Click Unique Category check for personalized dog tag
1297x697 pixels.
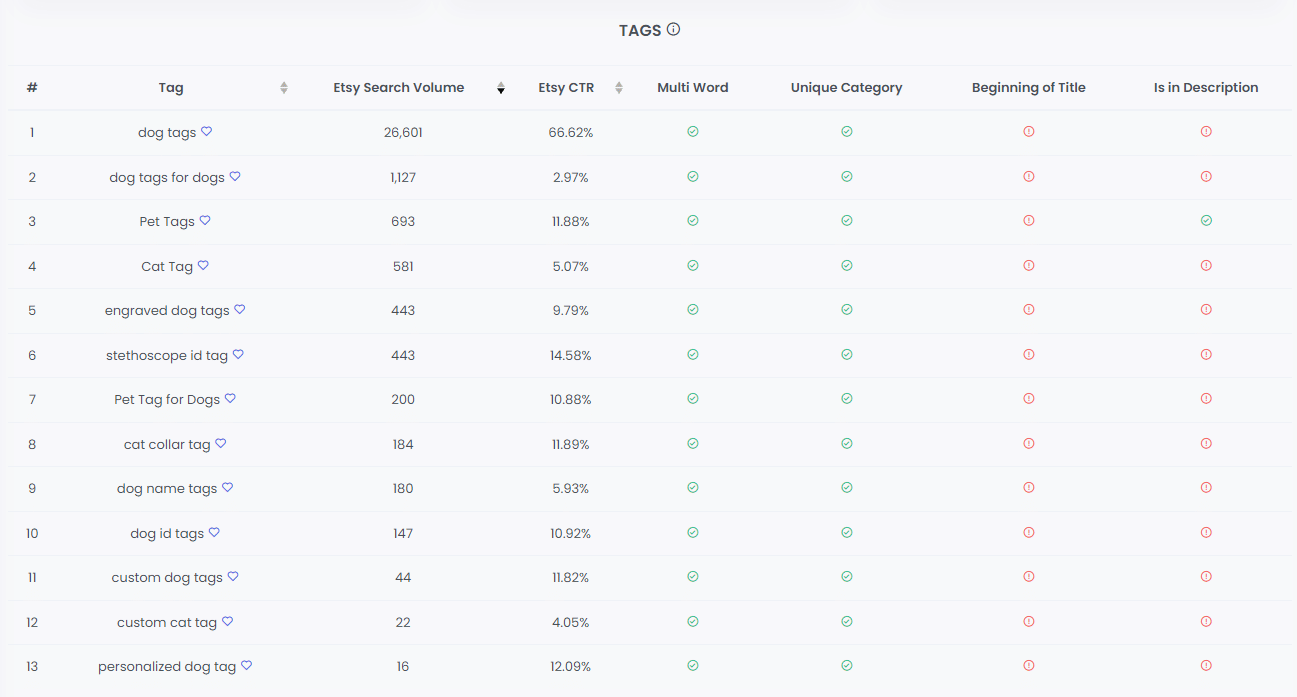click(x=847, y=665)
